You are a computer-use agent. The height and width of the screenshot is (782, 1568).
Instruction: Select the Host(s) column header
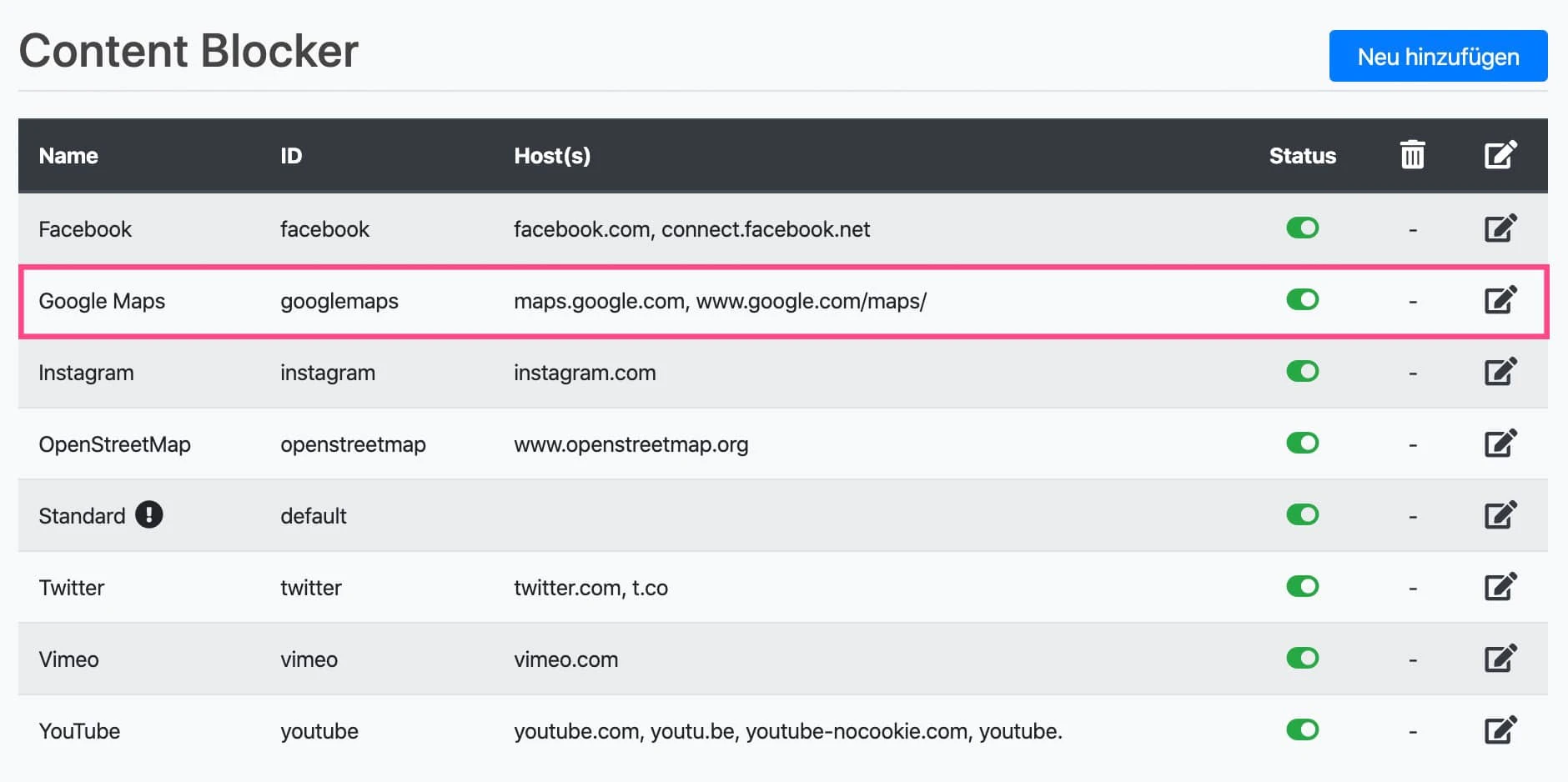[551, 155]
